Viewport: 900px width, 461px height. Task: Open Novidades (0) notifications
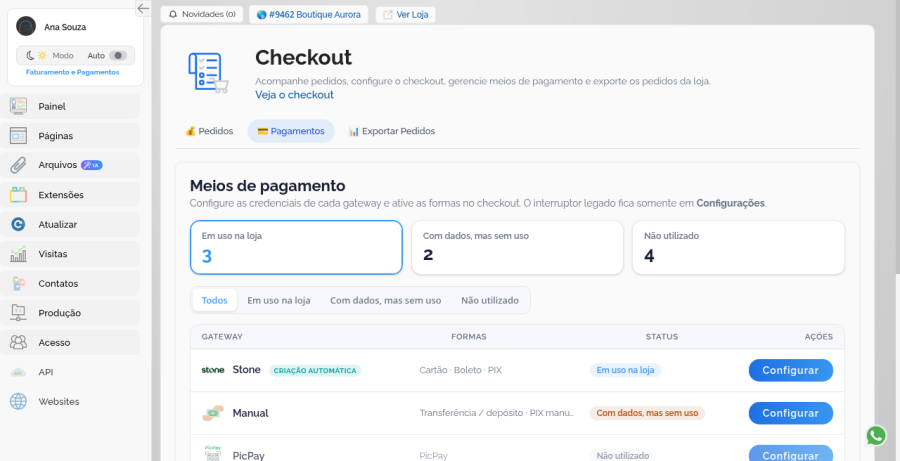(x=201, y=14)
